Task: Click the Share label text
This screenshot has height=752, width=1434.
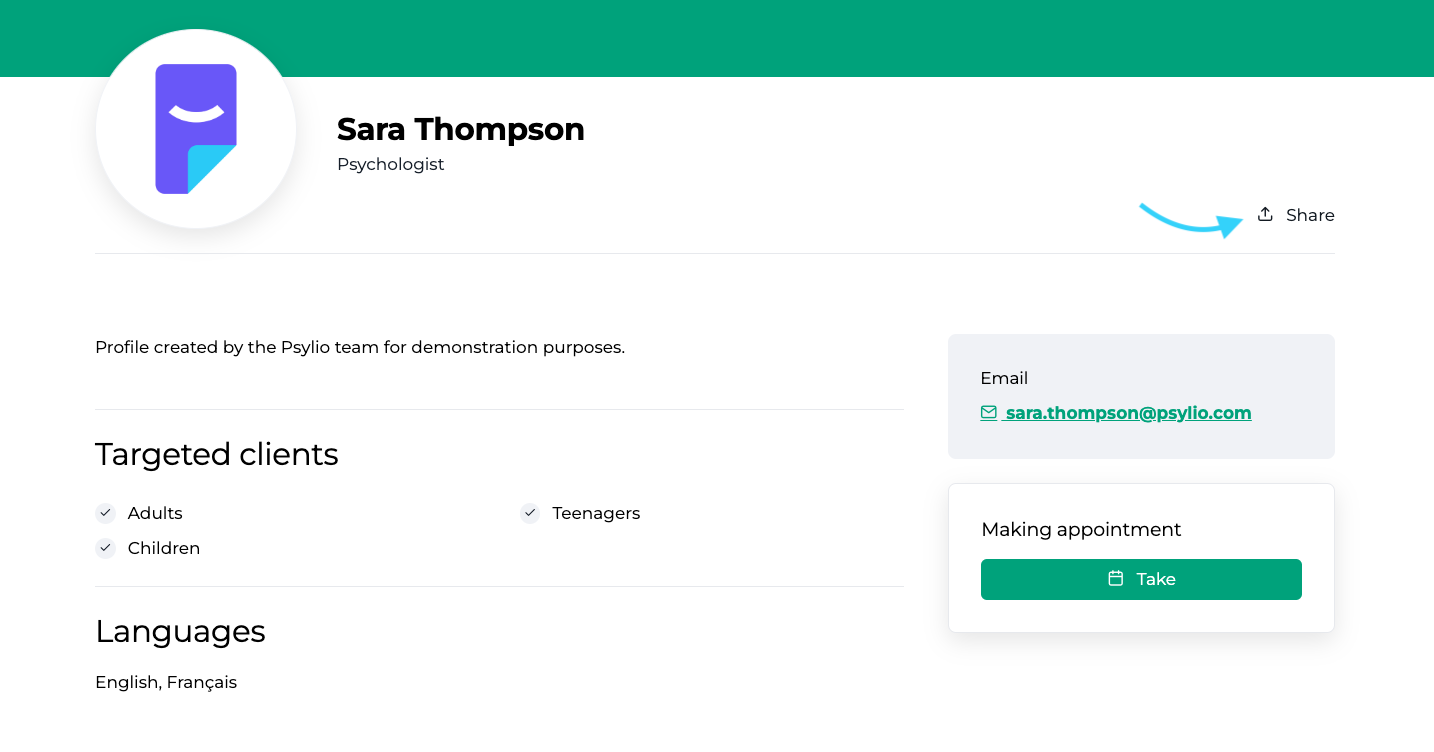Action: pos(1310,215)
